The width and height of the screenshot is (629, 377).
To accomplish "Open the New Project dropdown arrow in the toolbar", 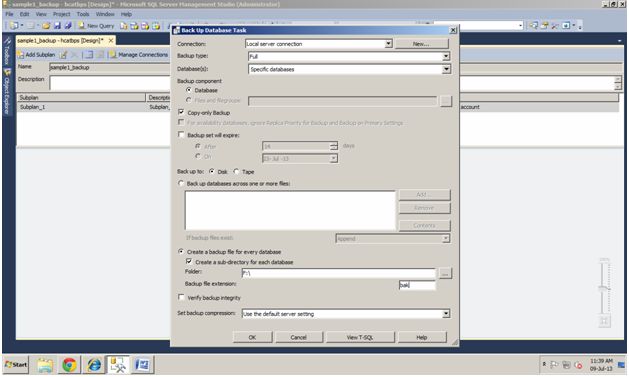I will coord(22,26).
